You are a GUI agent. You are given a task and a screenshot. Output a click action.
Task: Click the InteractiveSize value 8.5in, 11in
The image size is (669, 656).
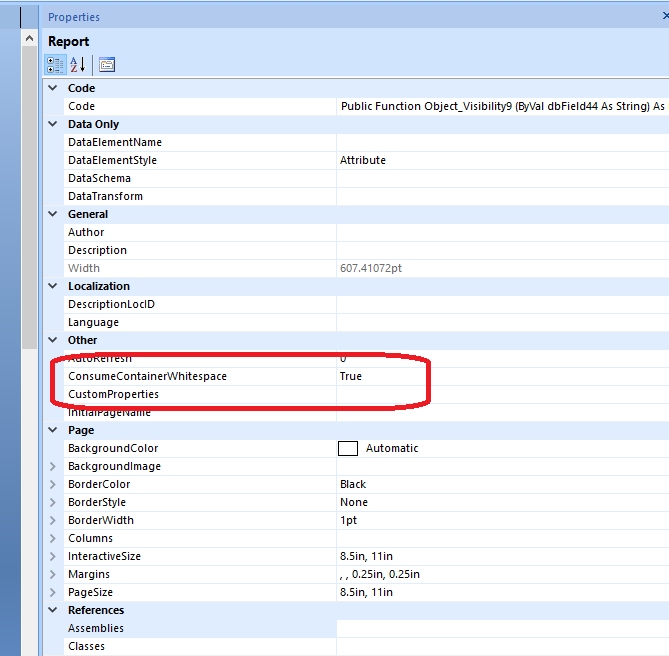tap(366, 556)
